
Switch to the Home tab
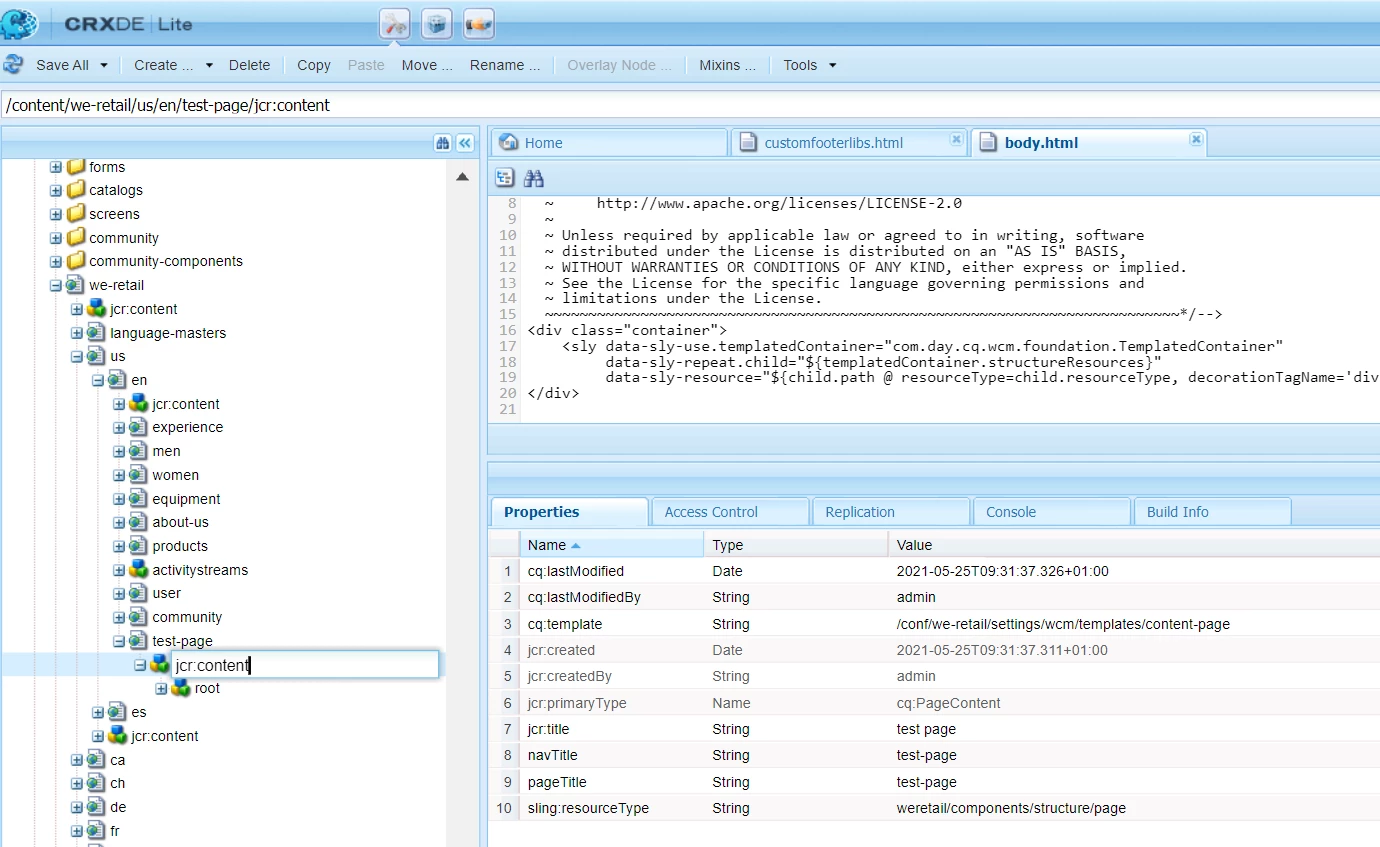pos(609,143)
